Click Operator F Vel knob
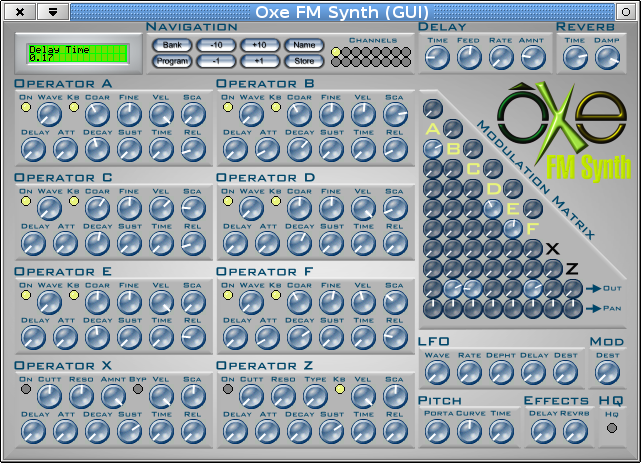The image size is (641, 463). click(x=363, y=302)
